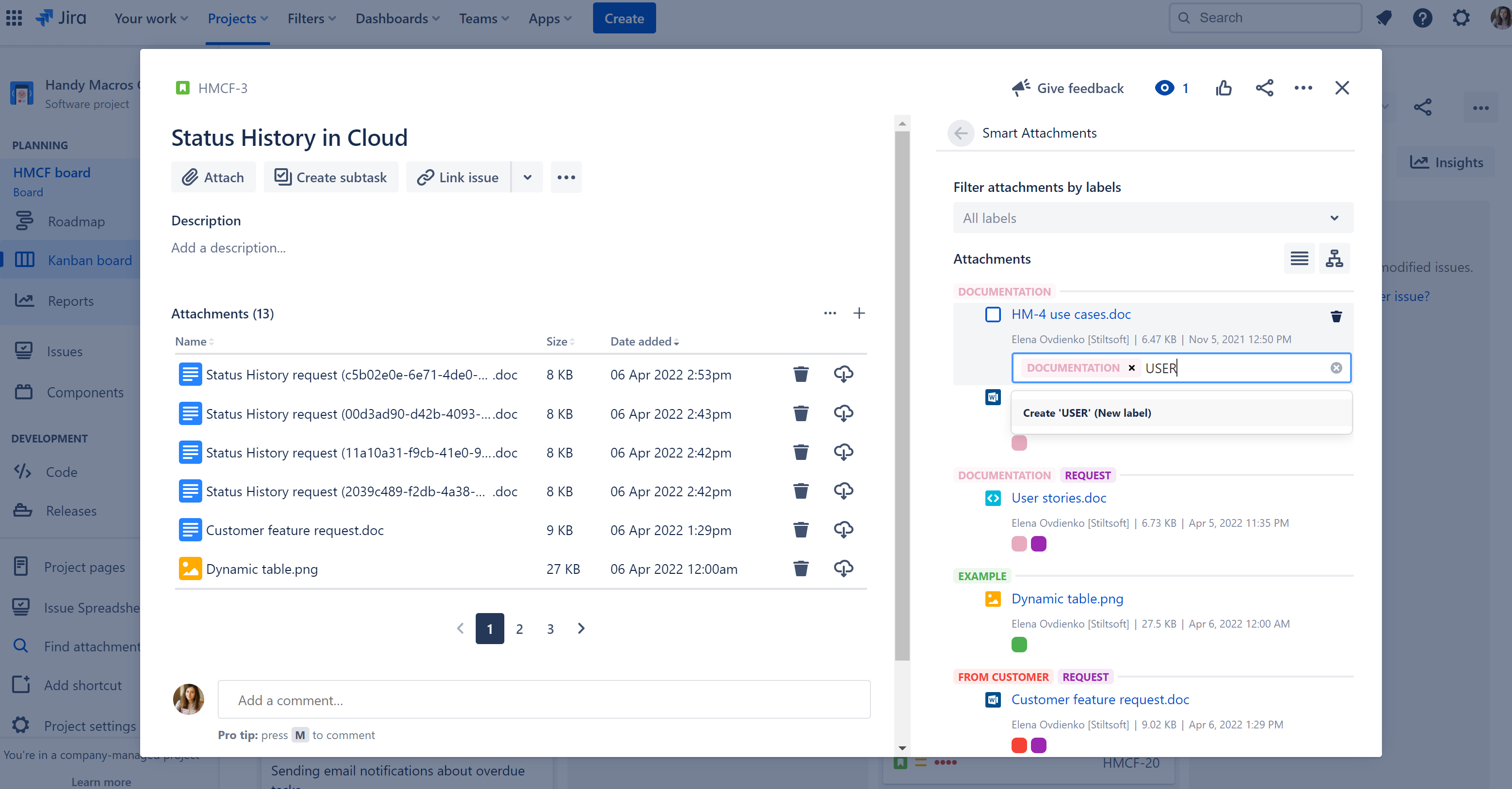Clear the label input with the x icon
The image size is (1512, 789).
click(1336, 368)
